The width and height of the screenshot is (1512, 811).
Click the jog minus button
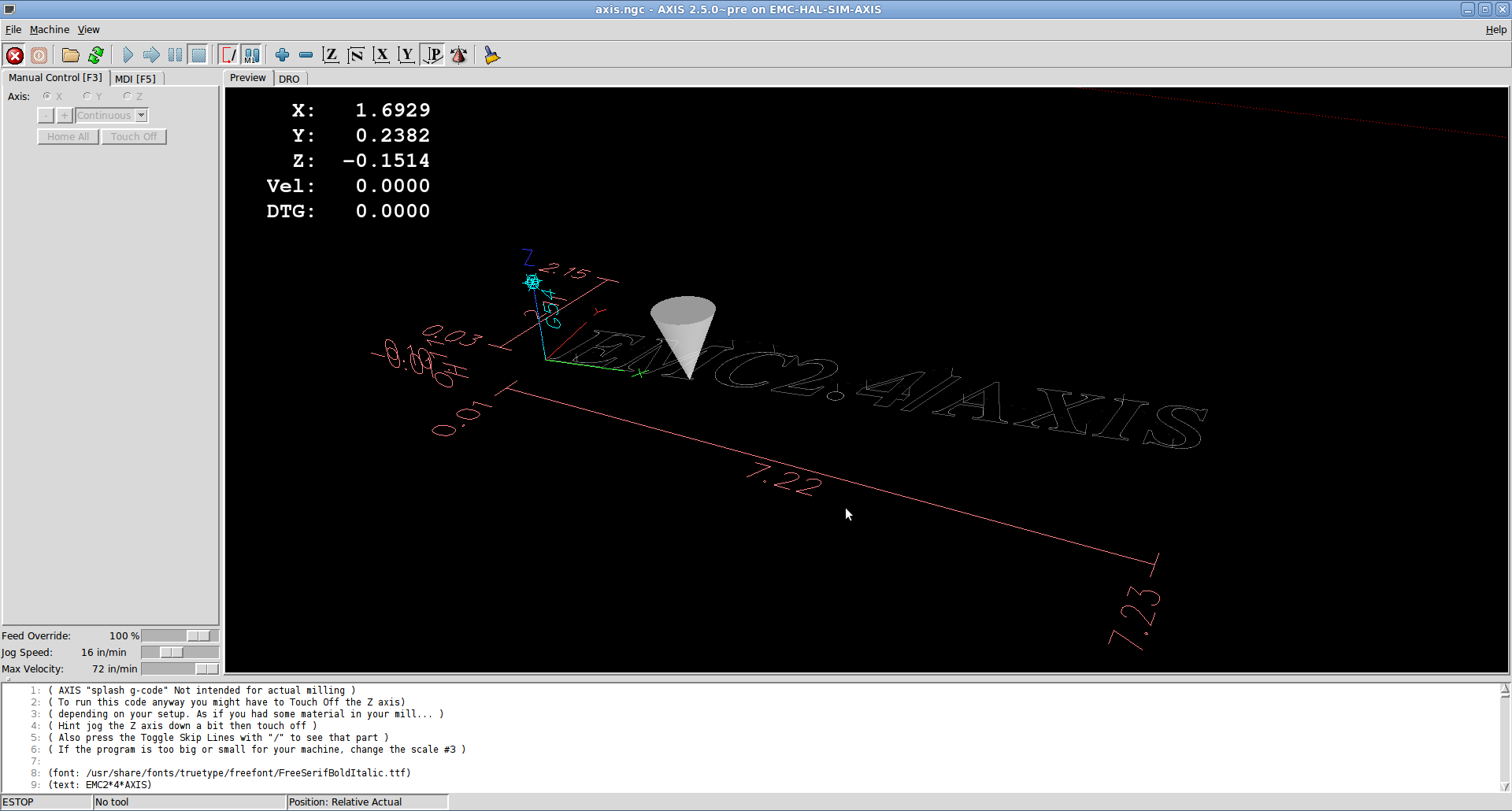pyautogui.click(x=46, y=116)
